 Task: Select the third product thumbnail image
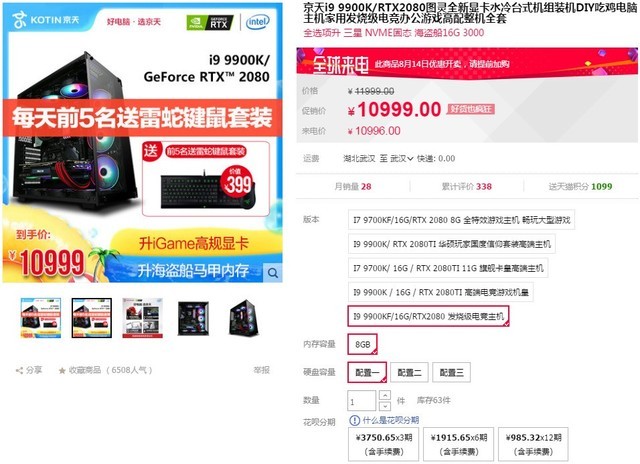point(142,318)
